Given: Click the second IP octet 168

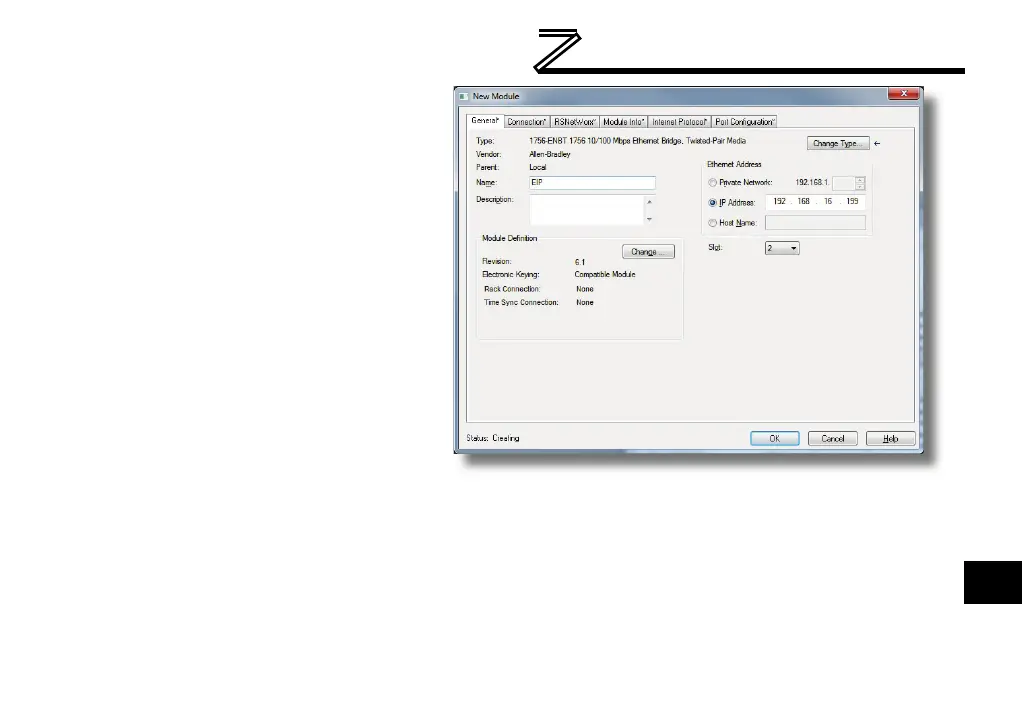Looking at the screenshot, I should tap(803, 202).
